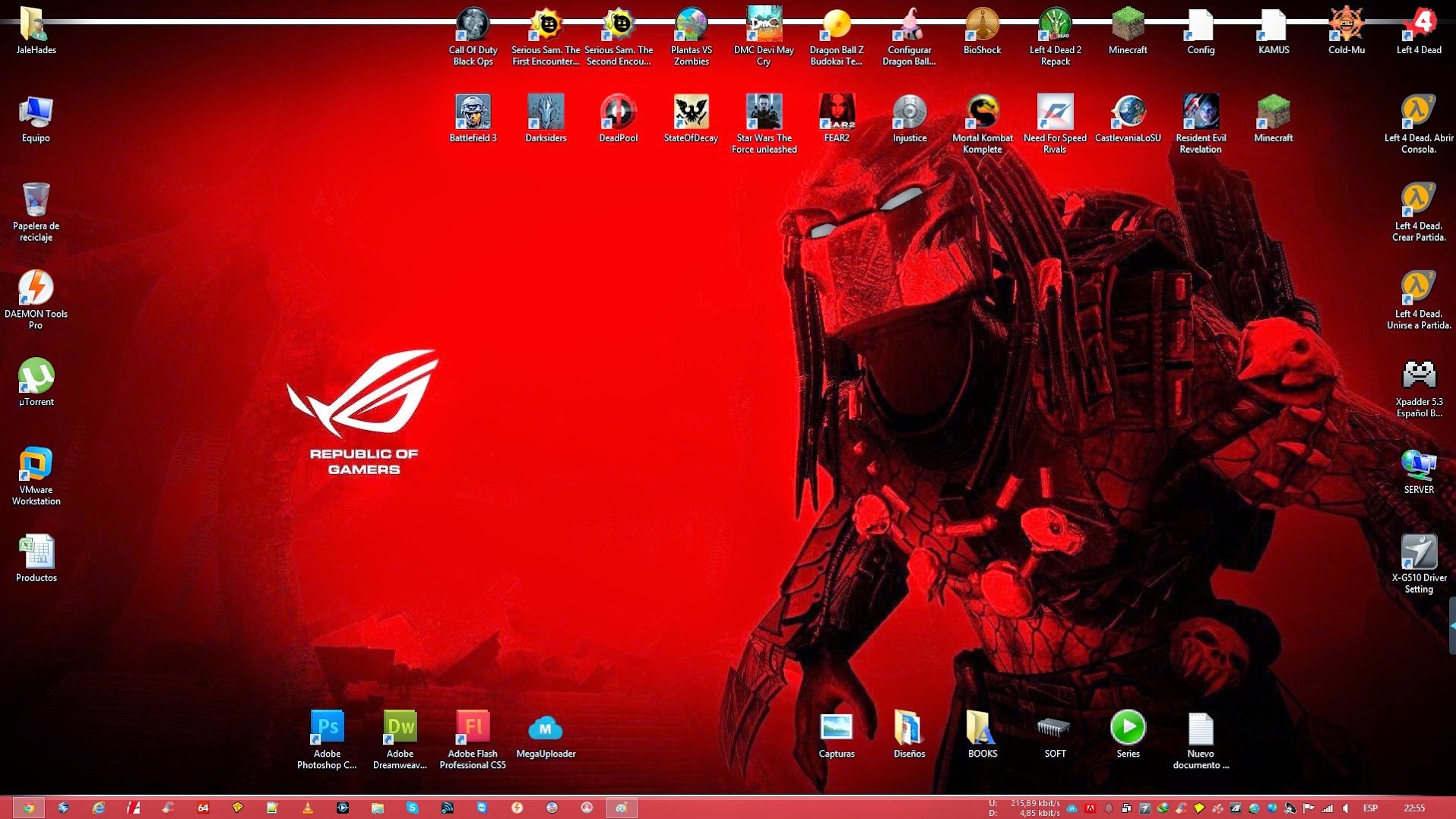Click Resident Evil Revelation icon
Screen dimensions: 1456x819
coord(1201,124)
